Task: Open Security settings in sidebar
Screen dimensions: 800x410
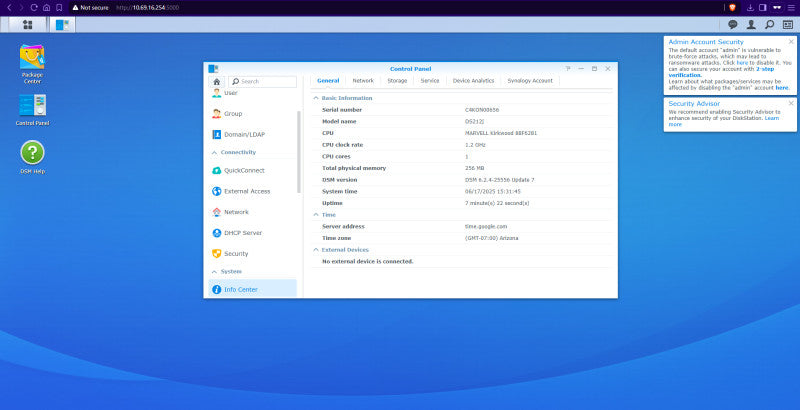Action: [252, 253]
